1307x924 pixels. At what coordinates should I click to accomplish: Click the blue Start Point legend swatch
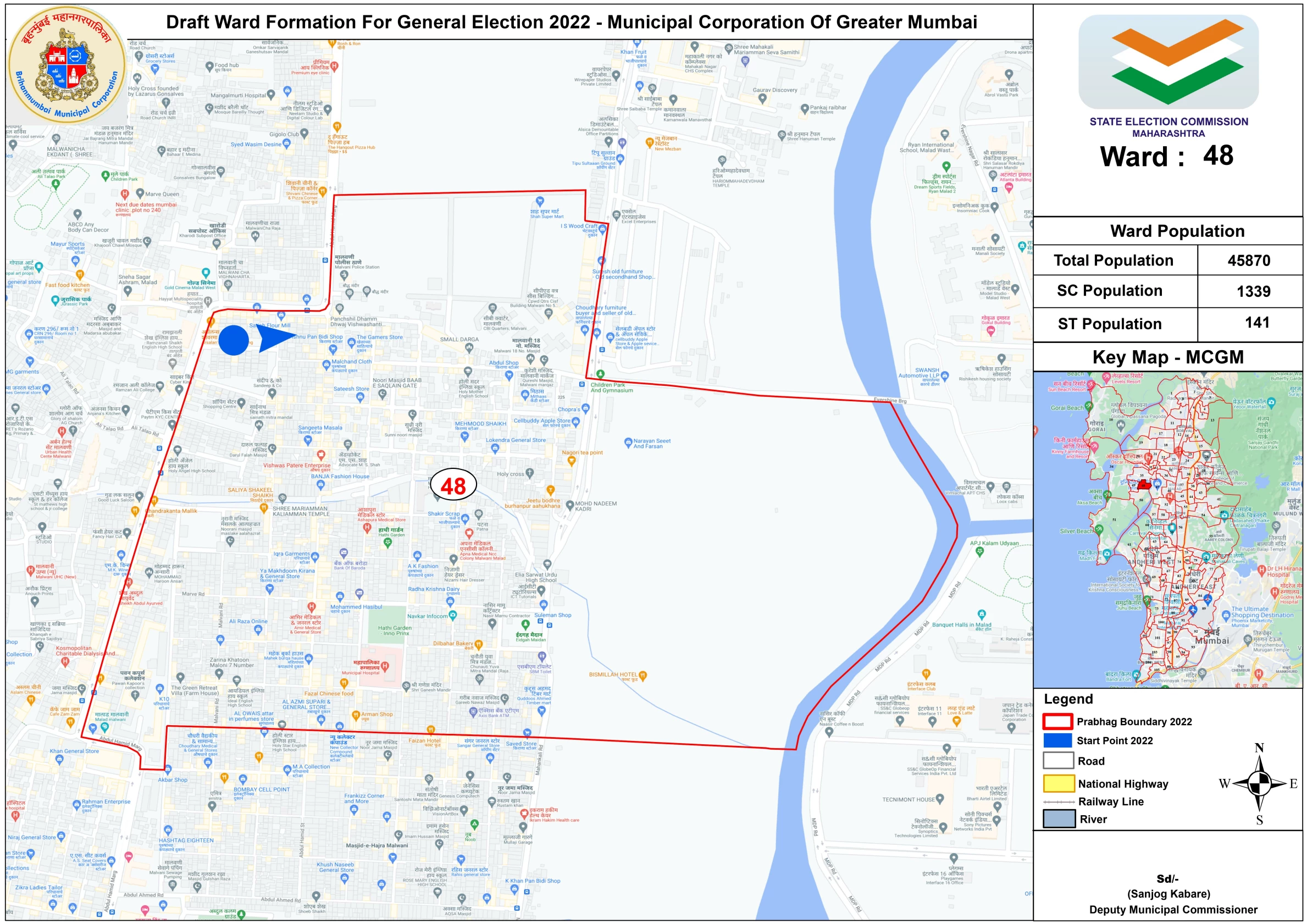(x=1057, y=740)
